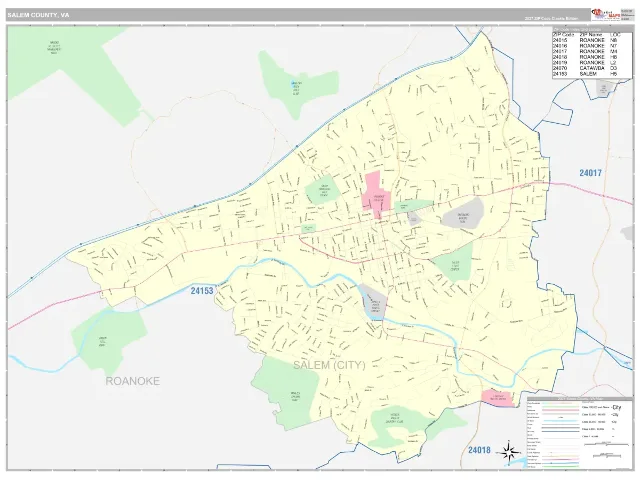Click the 'ZIP Code' column header in index
This screenshot has height=480, width=640.
[x=563, y=35]
